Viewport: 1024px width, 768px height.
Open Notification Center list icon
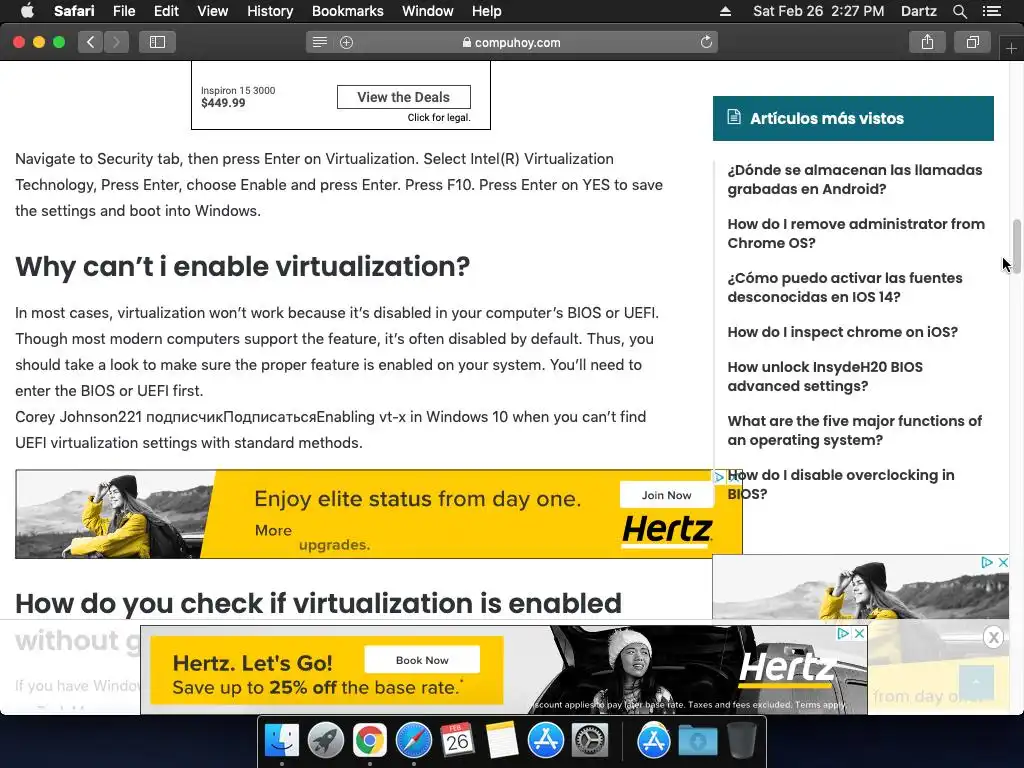991,11
